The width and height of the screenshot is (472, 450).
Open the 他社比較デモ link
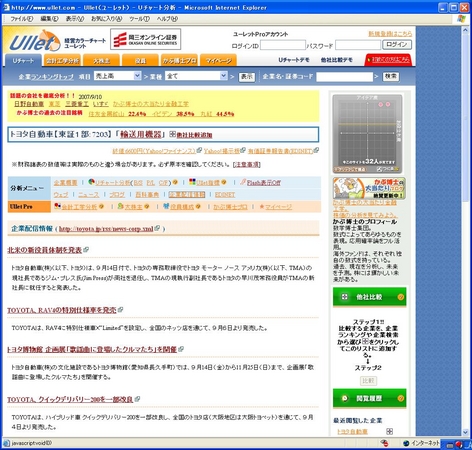click(x=336, y=60)
